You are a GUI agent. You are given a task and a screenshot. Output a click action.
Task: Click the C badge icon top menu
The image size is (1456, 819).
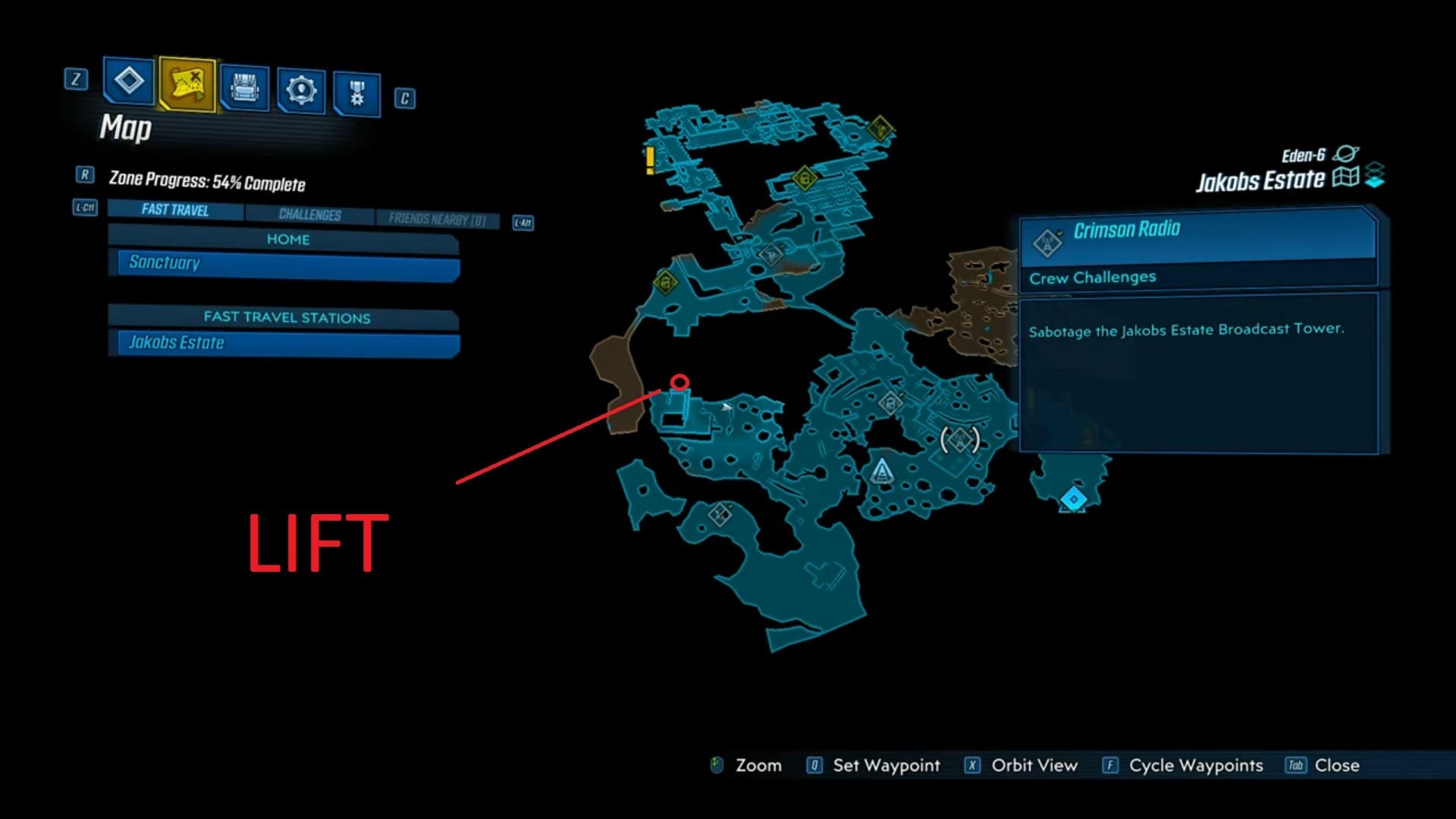[x=404, y=96]
